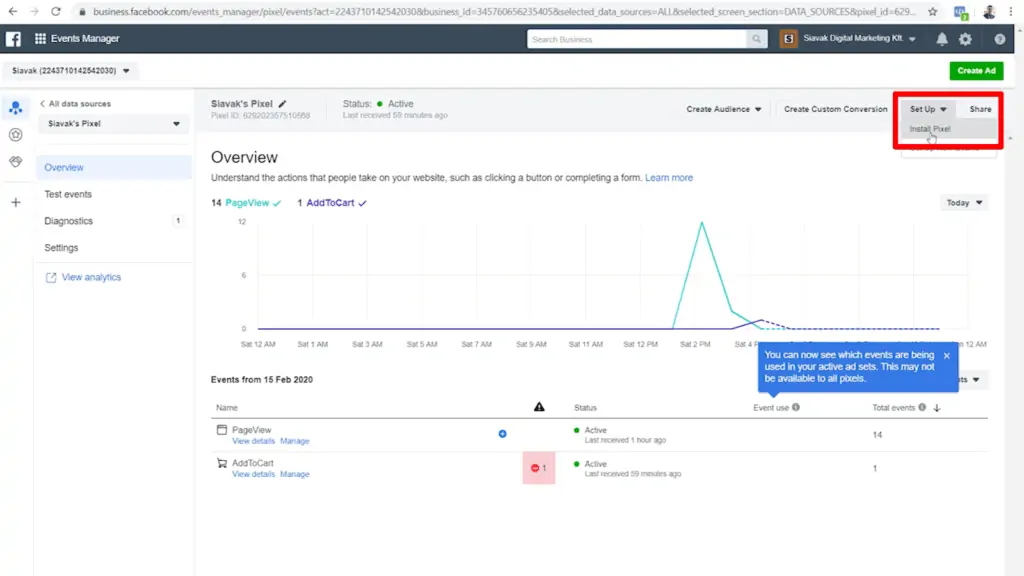Open the help question-mark icon
The image size is (1024, 576).
(x=998, y=38)
